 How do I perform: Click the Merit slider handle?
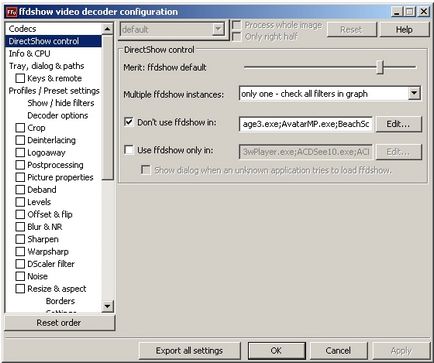pos(380,67)
